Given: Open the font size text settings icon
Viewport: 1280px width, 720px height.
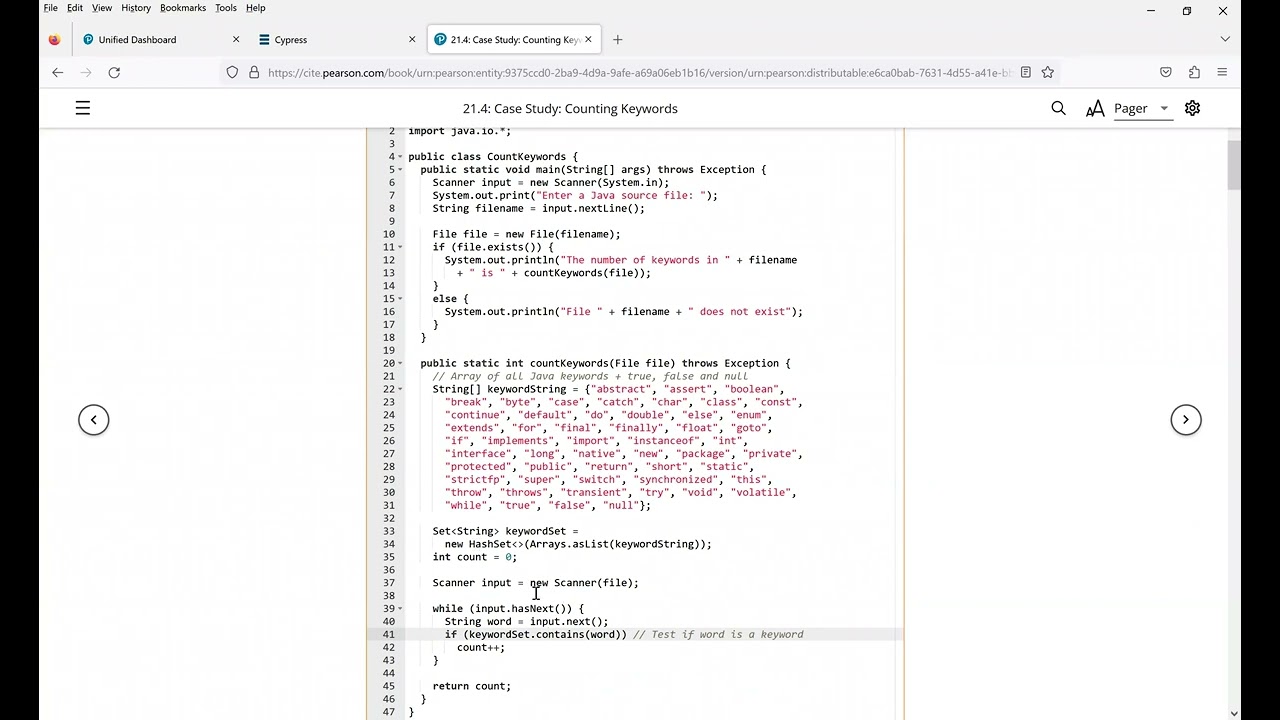Looking at the screenshot, I should [x=1095, y=108].
